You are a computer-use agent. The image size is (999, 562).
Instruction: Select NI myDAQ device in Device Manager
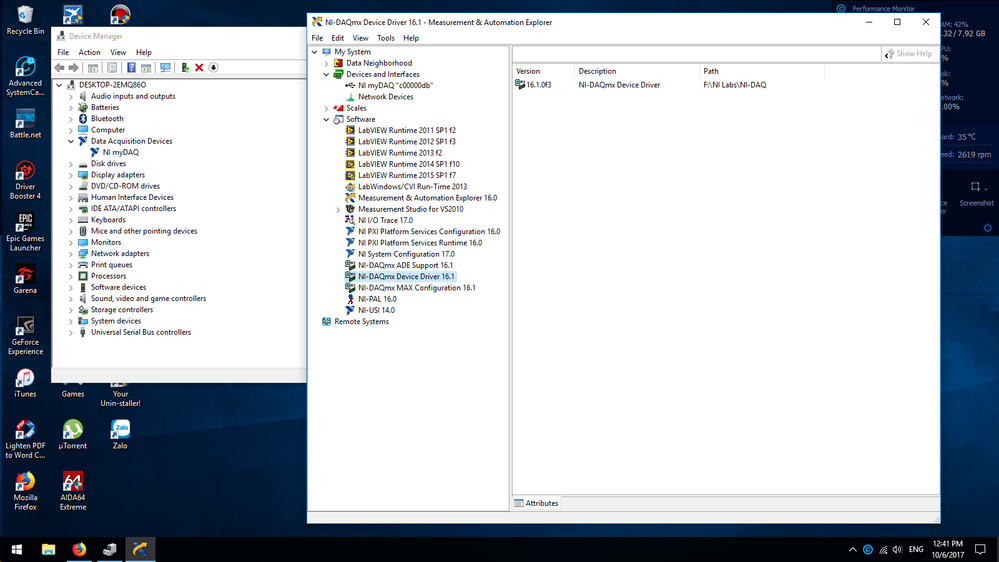pyautogui.click(x=120, y=152)
